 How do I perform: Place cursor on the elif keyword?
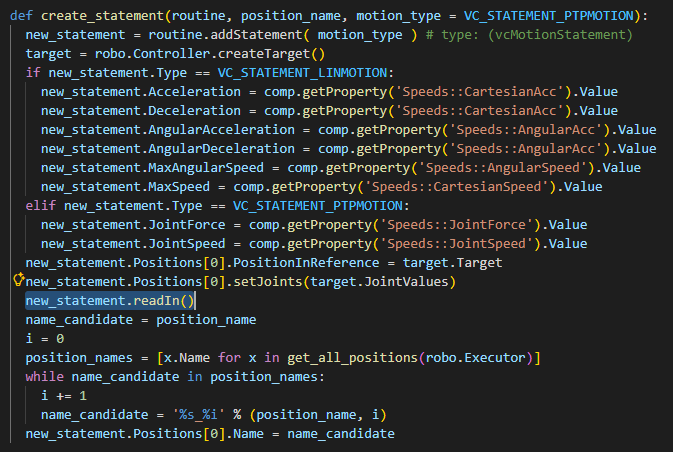click(41, 205)
